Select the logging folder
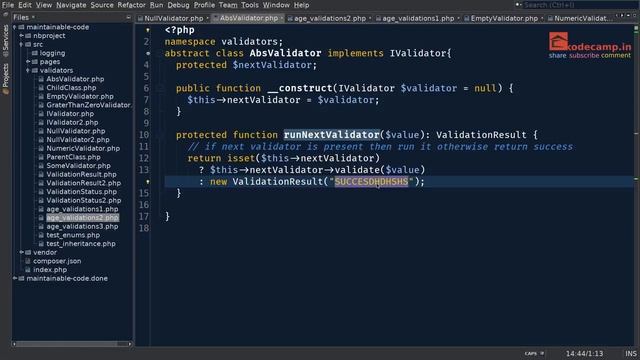The height and width of the screenshot is (360, 640). coord(52,53)
